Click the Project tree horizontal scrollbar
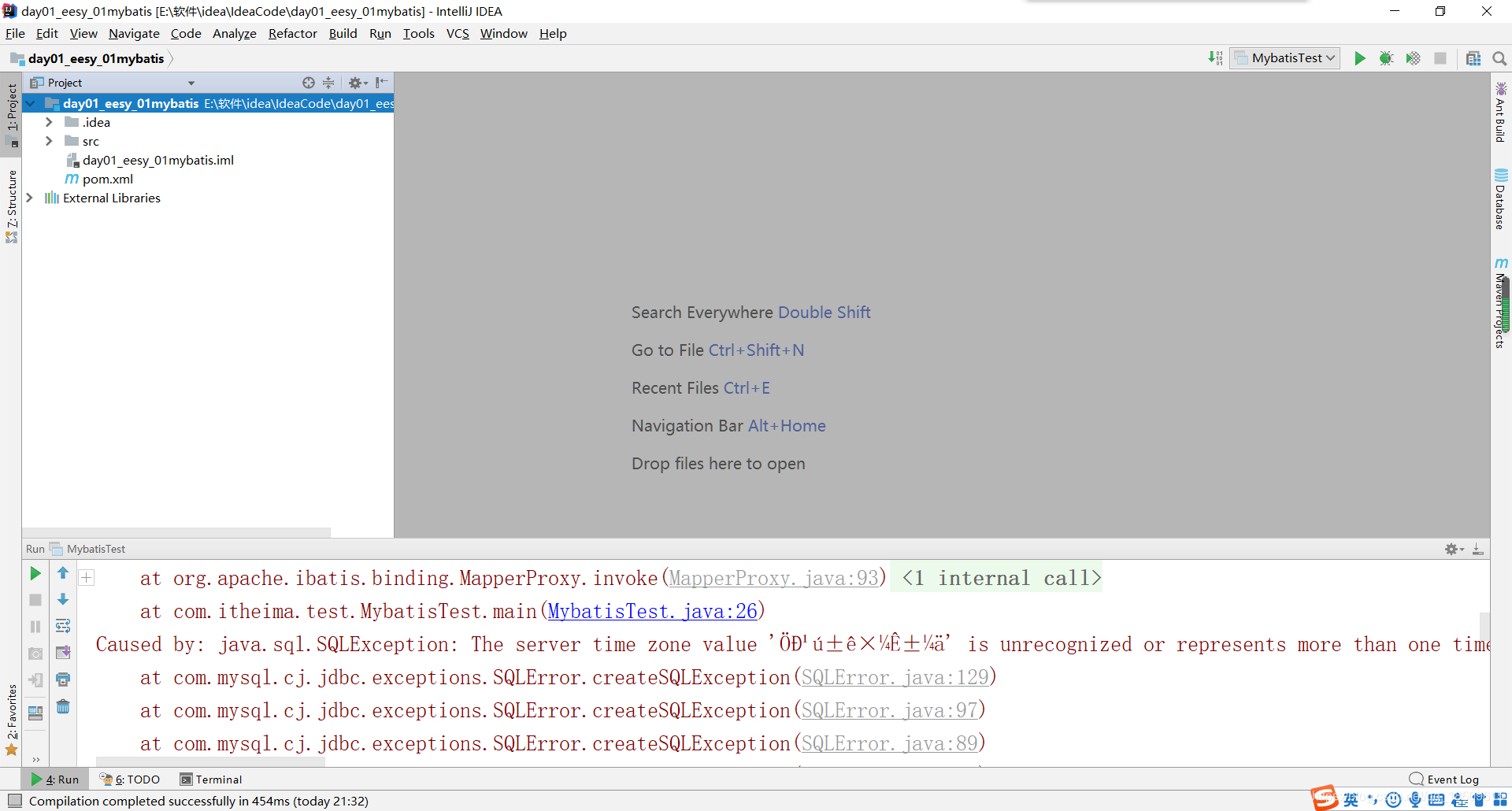 click(177, 532)
